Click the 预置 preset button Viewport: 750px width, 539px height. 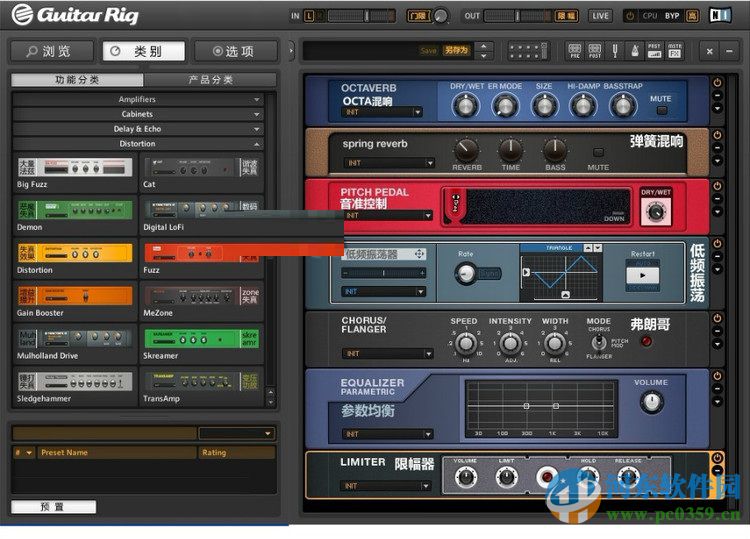pyautogui.click(x=54, y=507)
